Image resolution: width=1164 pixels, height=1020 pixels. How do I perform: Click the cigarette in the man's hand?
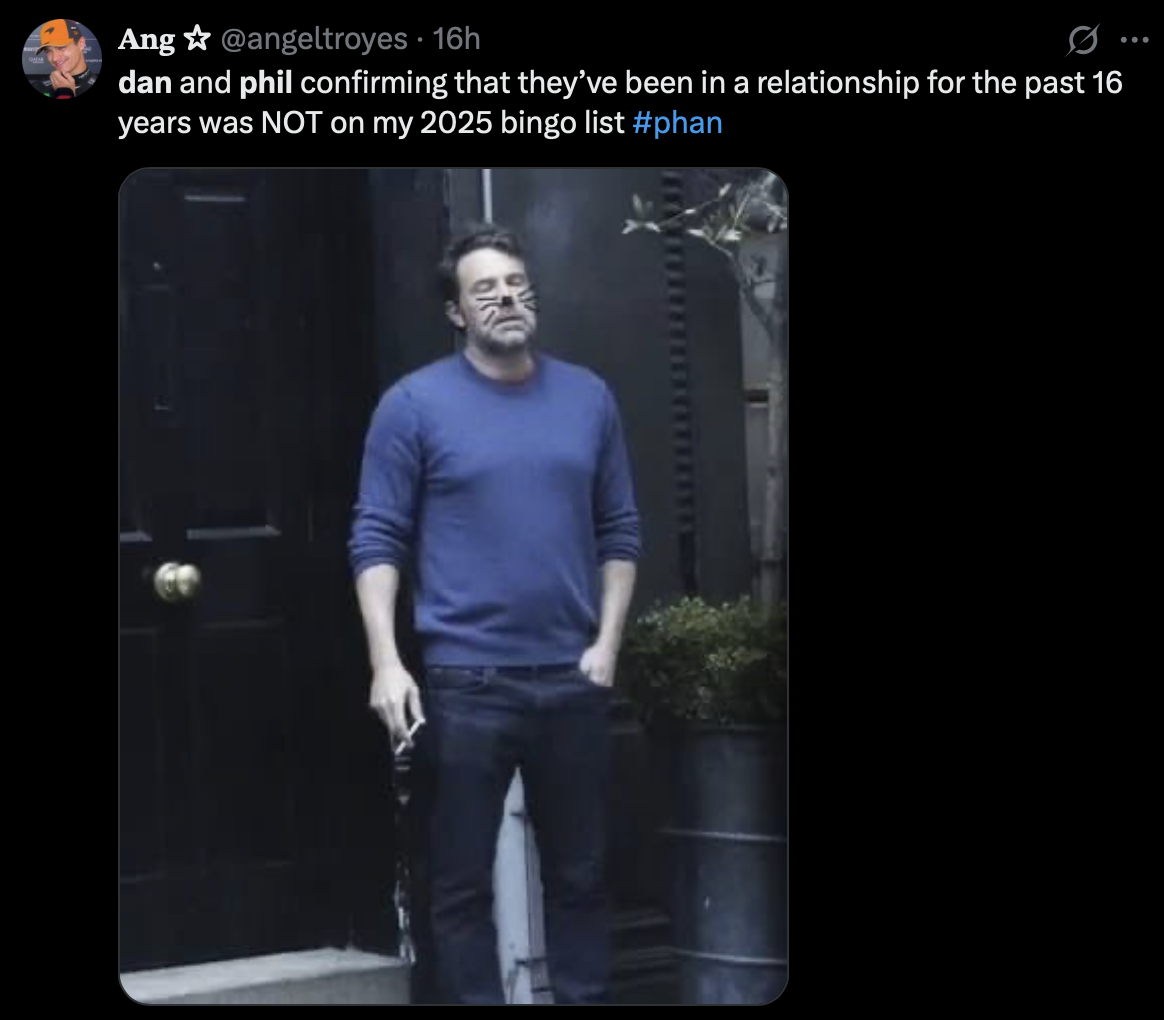coord(408,735)
